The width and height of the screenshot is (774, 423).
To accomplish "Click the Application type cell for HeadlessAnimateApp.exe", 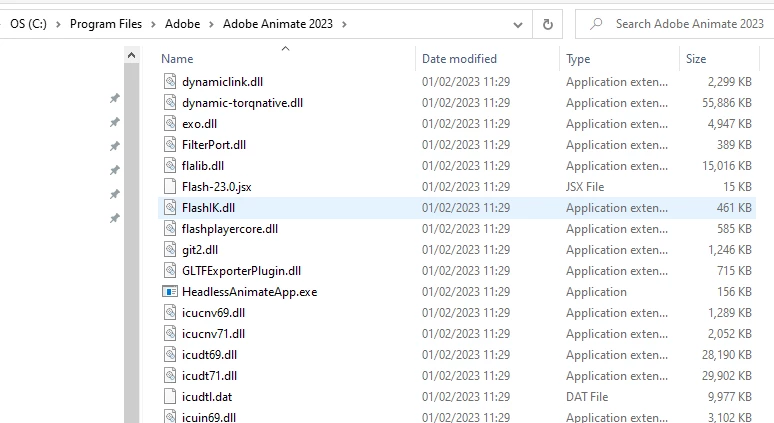I will tap(596, 292).
